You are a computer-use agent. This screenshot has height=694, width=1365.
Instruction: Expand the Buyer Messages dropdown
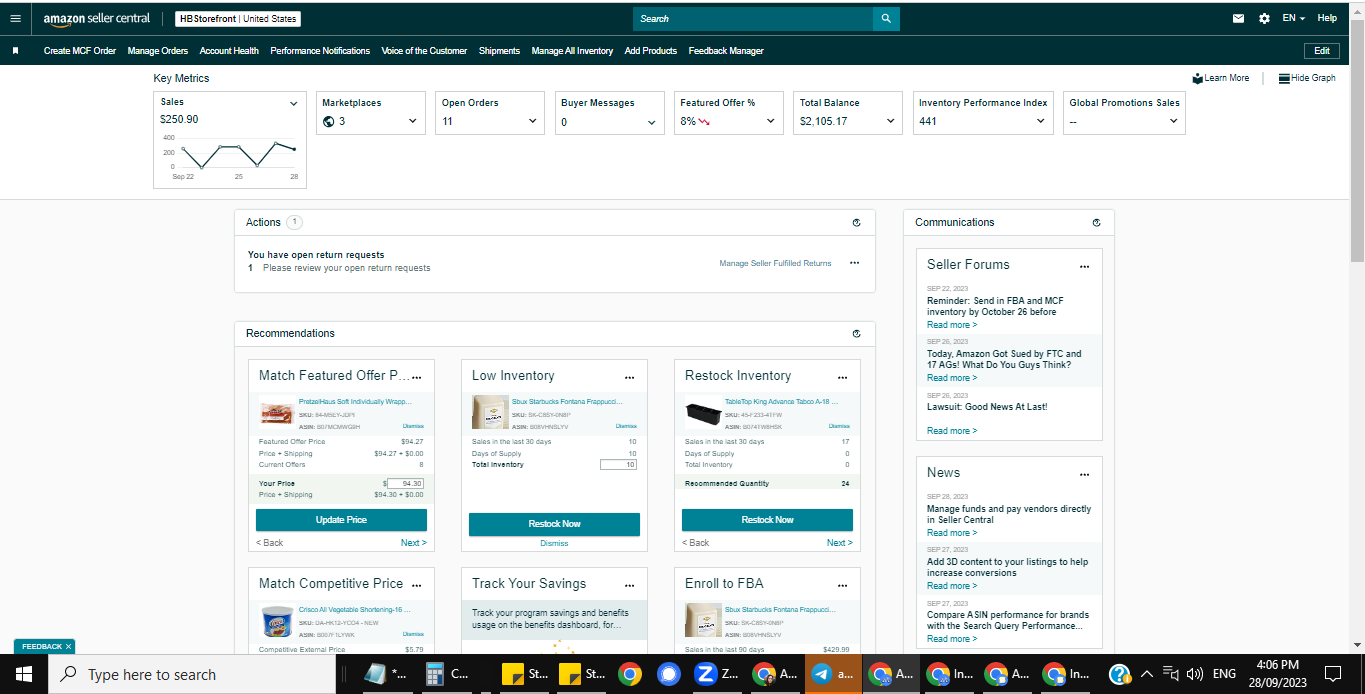tap(652, 122)
